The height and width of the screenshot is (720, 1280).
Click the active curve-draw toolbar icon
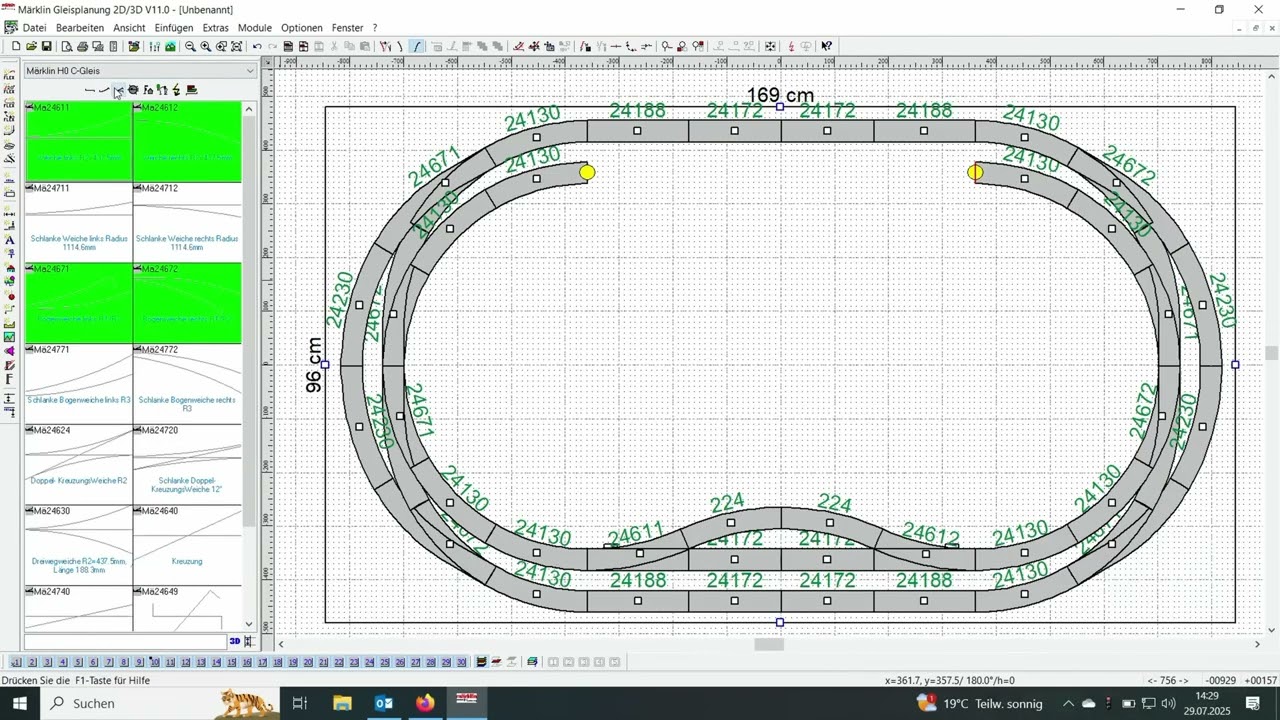point(416,46)
